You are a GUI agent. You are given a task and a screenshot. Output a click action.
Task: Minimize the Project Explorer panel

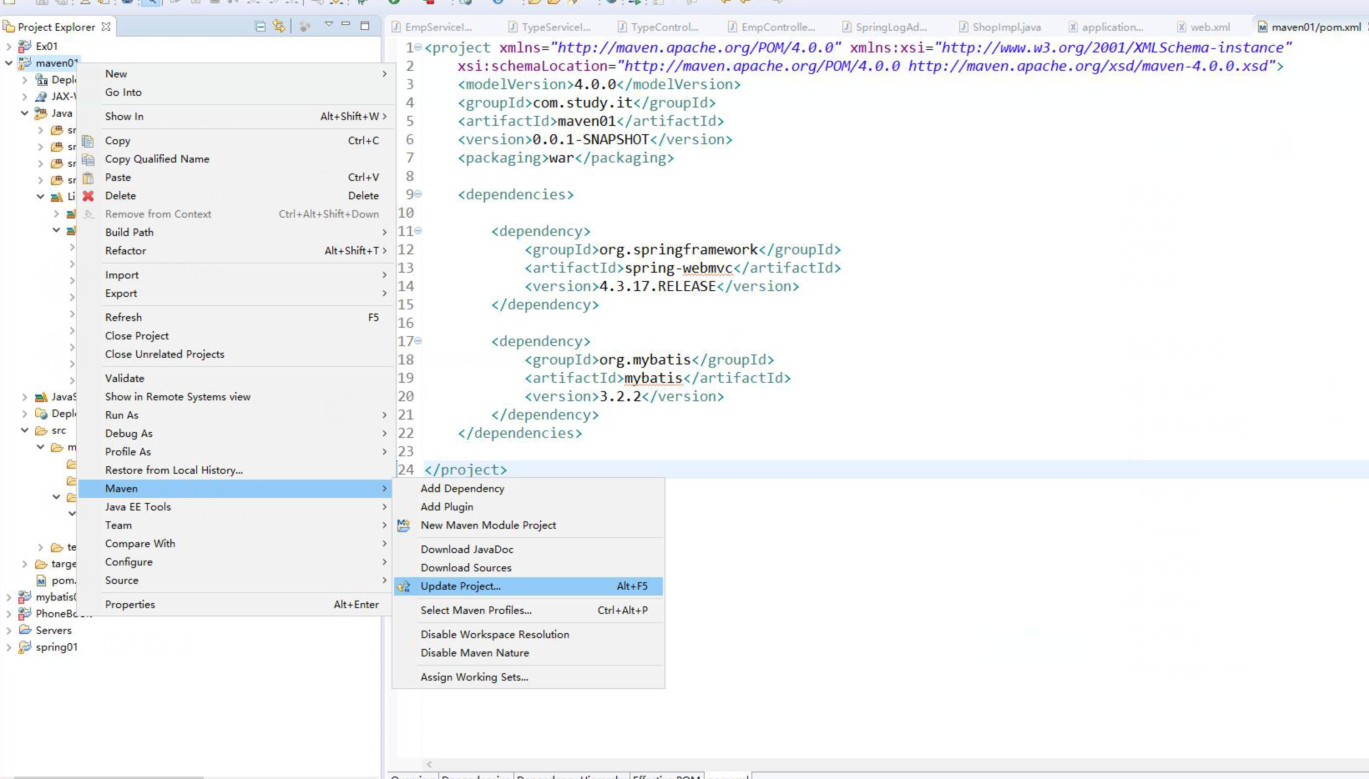click(x=346, y=24)
